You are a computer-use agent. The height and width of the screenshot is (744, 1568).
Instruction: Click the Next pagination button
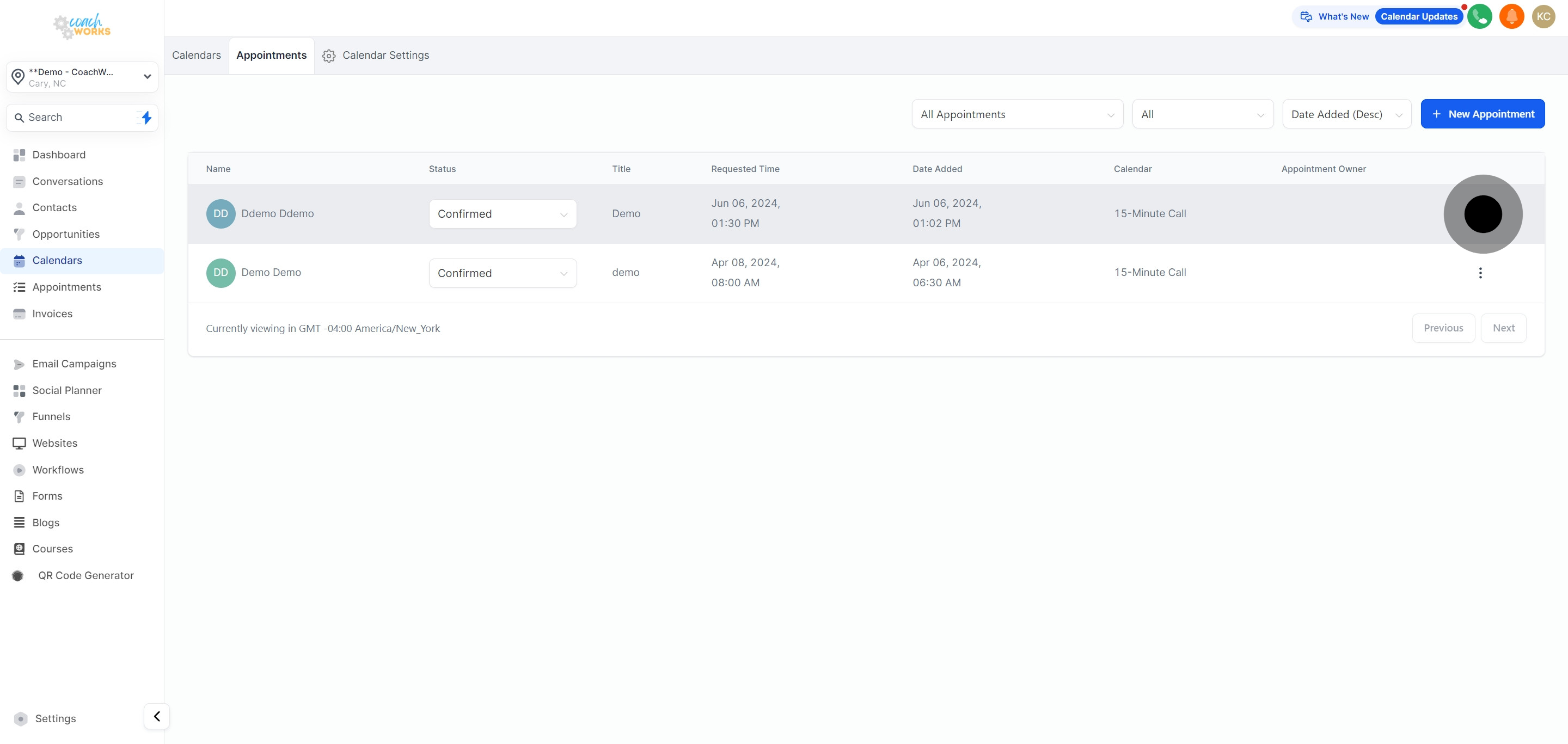(1502, 328)
